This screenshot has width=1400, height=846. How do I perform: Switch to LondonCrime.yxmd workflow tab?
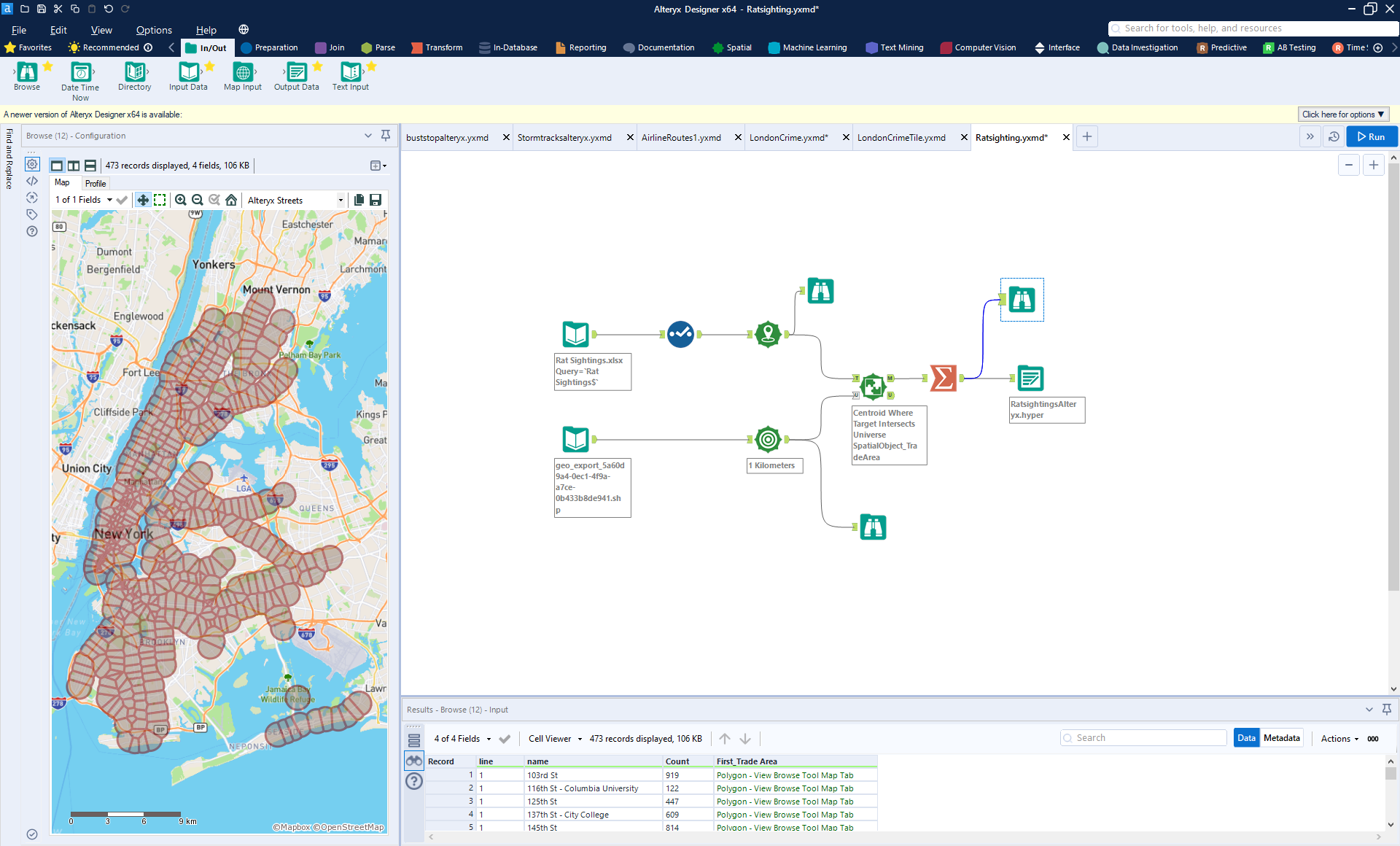click(x=789, y=137)
